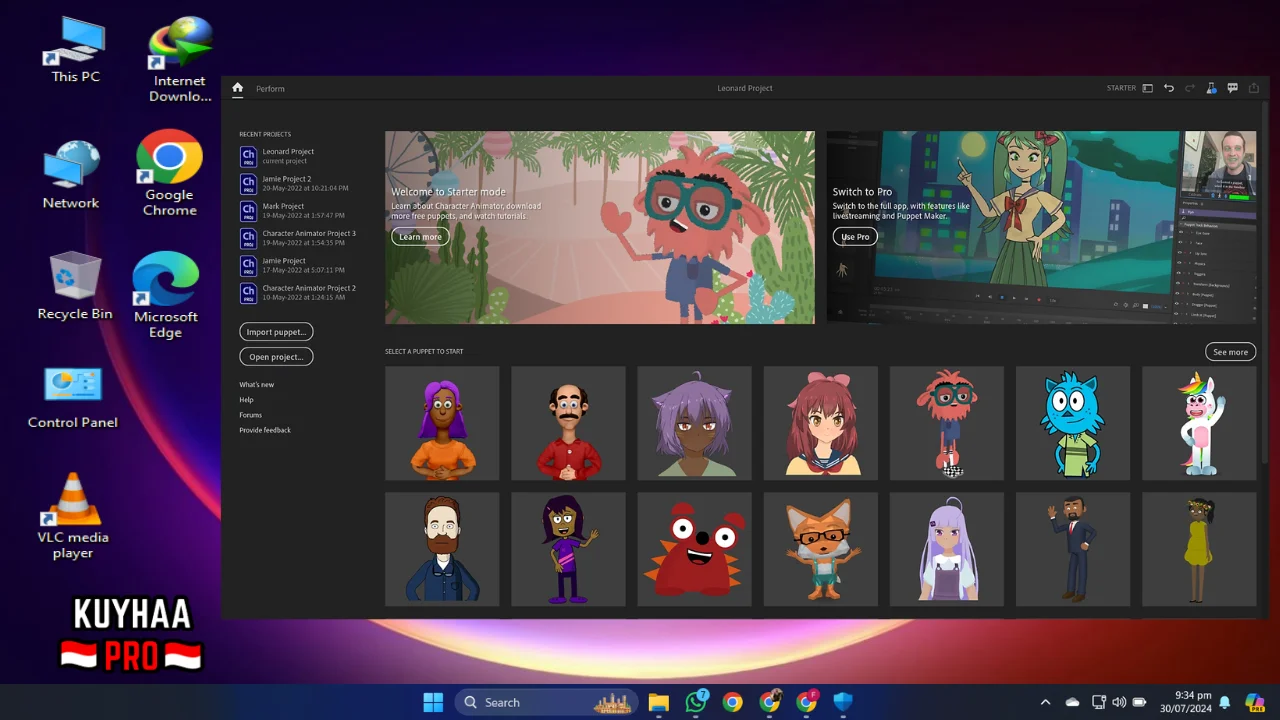The width and height of the screenshot is (1280, 720).
Task: Open the Provide feedback link
Action: (265, 430)
